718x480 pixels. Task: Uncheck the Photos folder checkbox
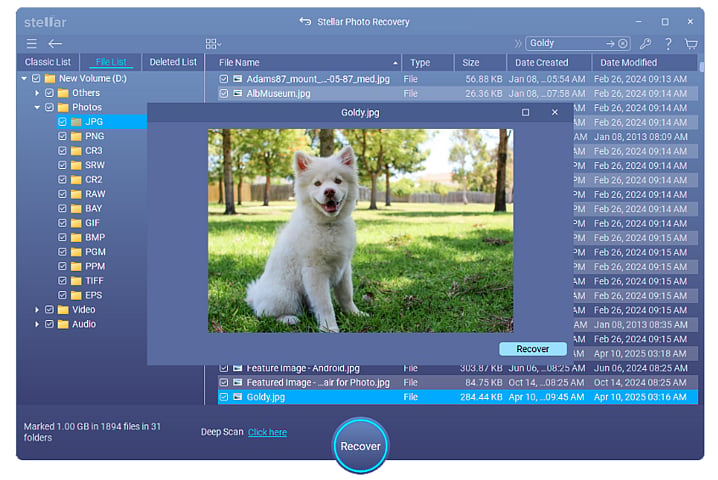(x=49, y=108)
